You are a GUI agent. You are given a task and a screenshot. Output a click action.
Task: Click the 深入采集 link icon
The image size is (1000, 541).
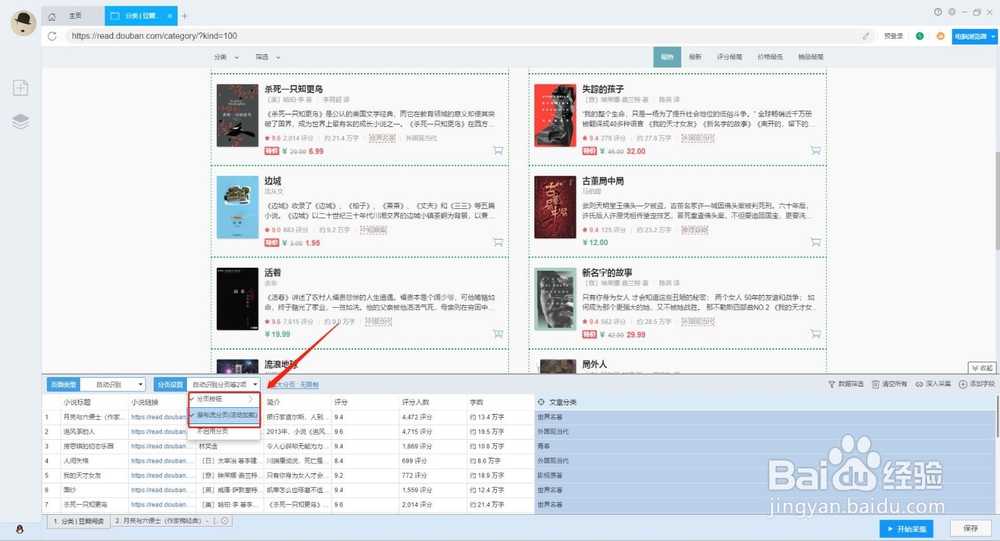919,384
